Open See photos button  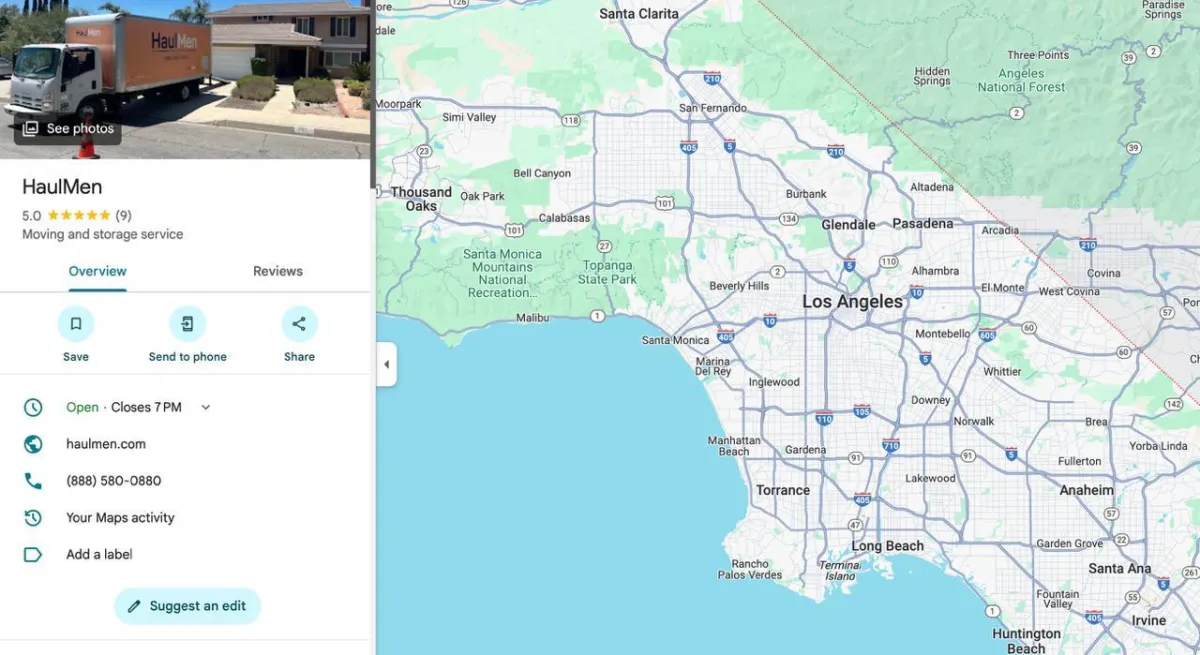point(68,129)
